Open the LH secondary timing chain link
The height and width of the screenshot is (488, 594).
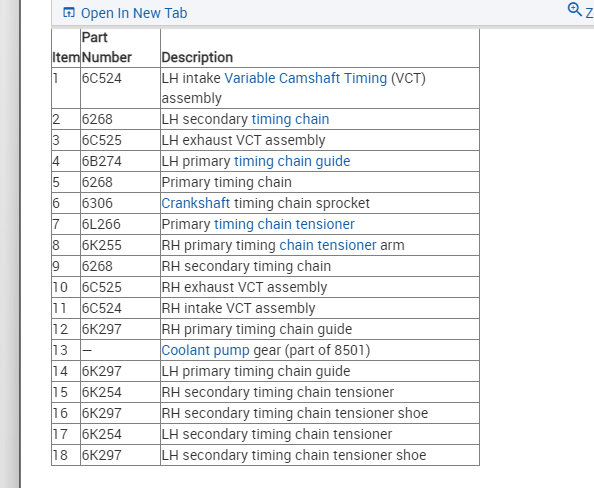[x=290, y=119]
